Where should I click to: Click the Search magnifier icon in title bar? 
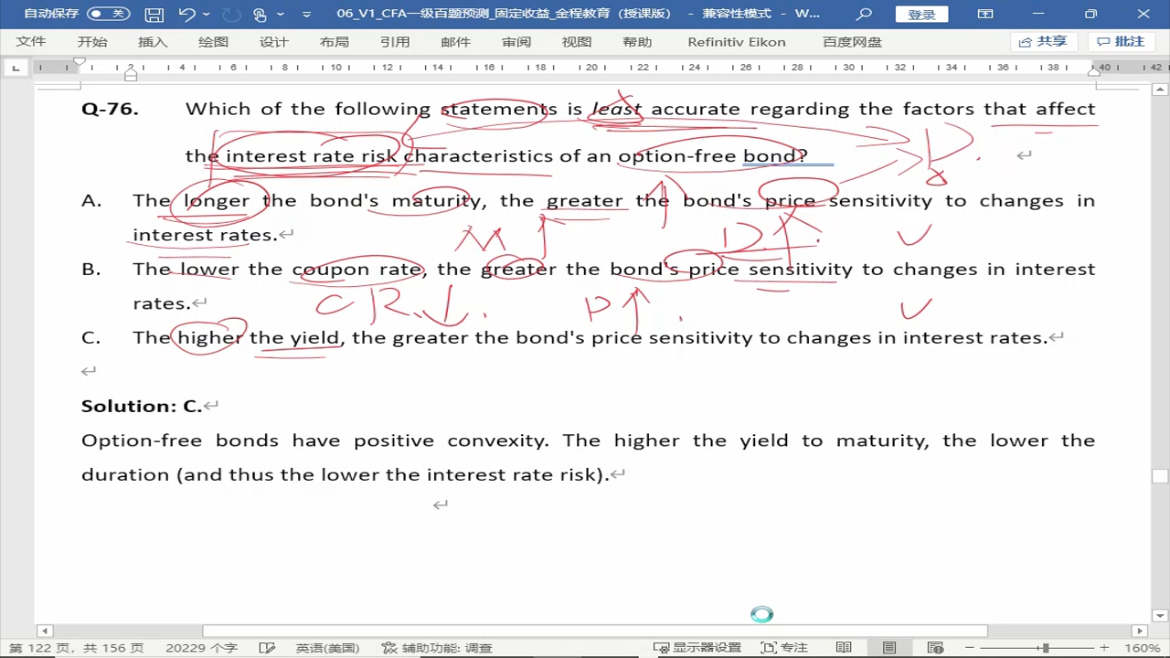pyautogui.click(x=864, y=14)
